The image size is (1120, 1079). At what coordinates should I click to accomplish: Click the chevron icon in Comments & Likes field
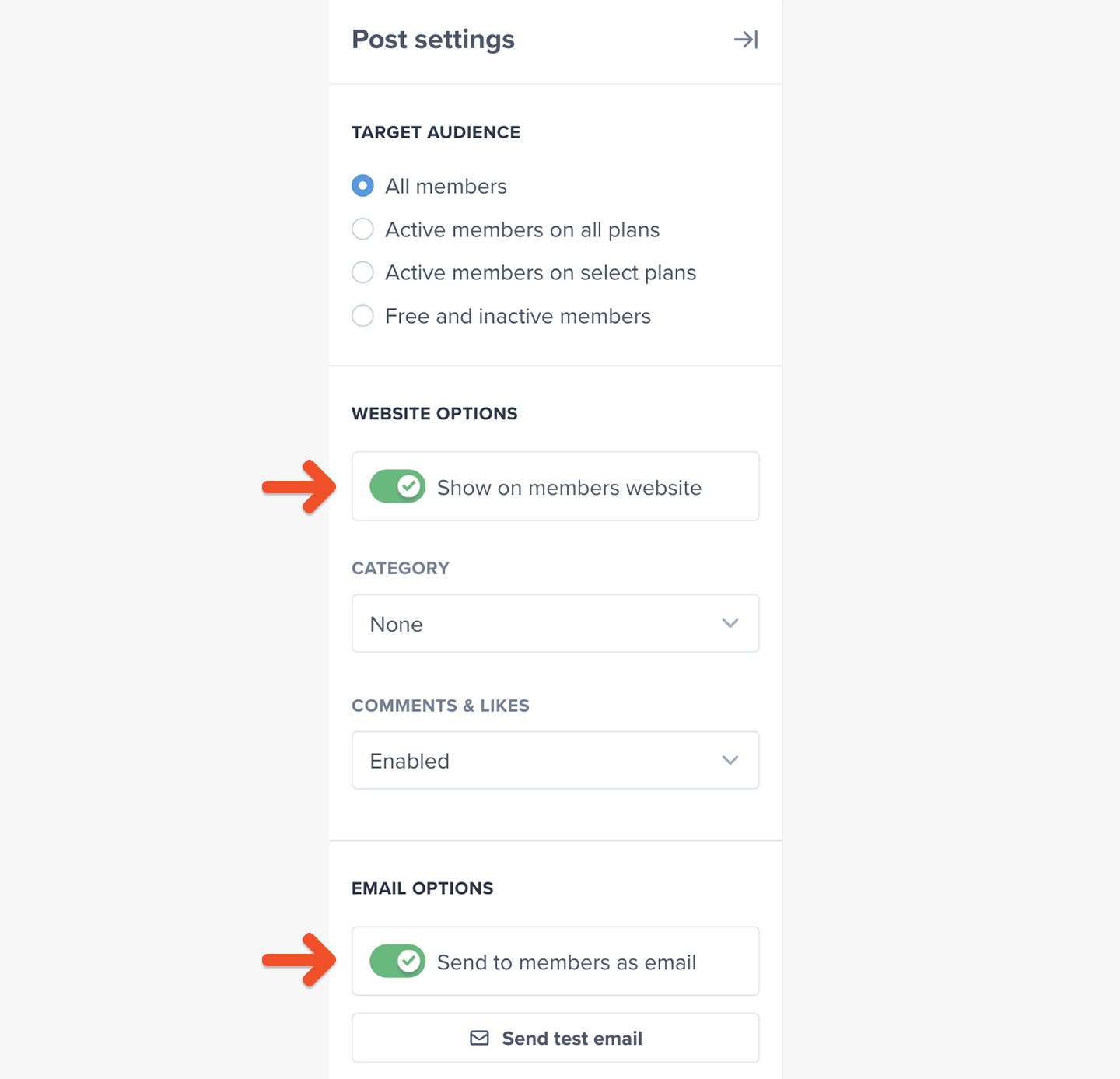pyautogui.click(x=730, y=760)
